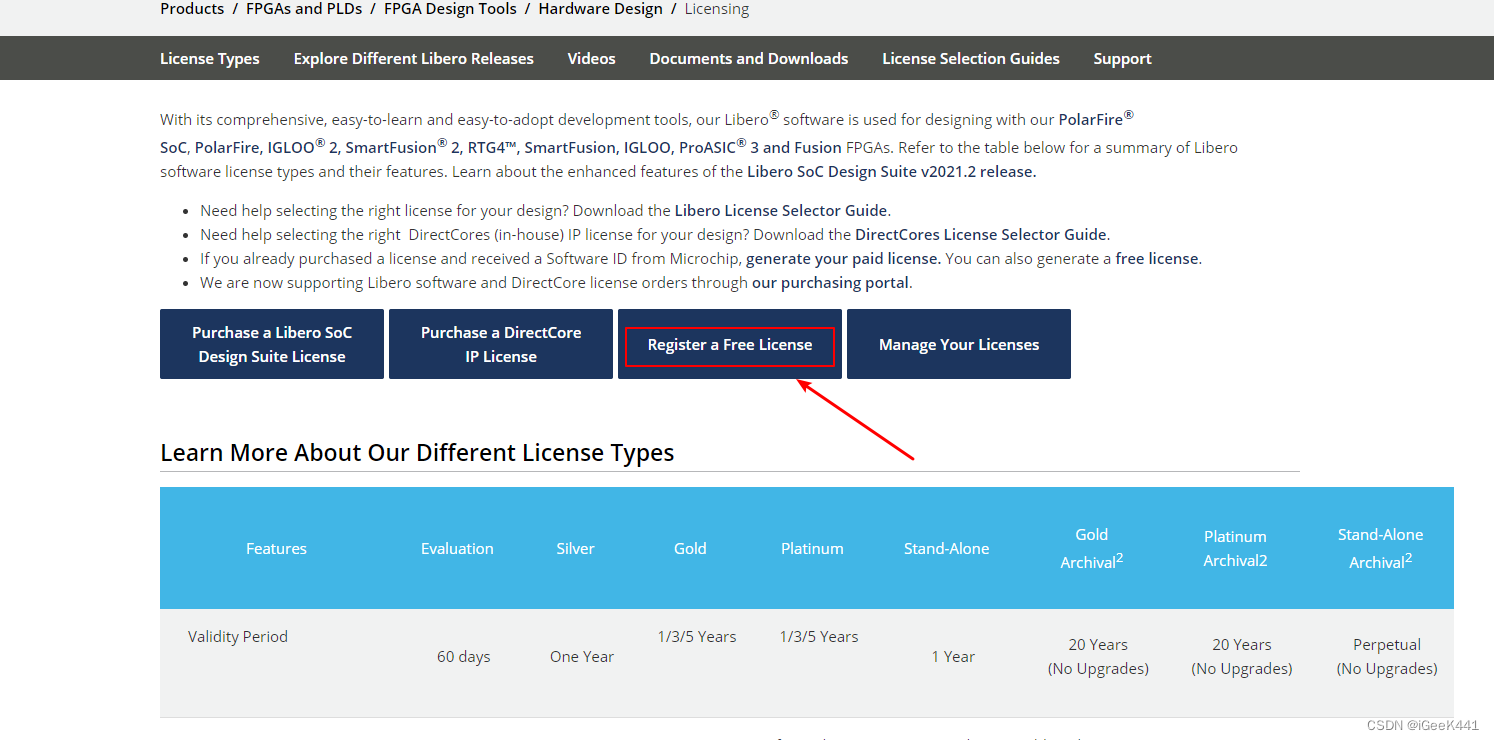The image size is (1494, 740).
Task: Click the Validity Period row label
Action: (x=238, y=637)
